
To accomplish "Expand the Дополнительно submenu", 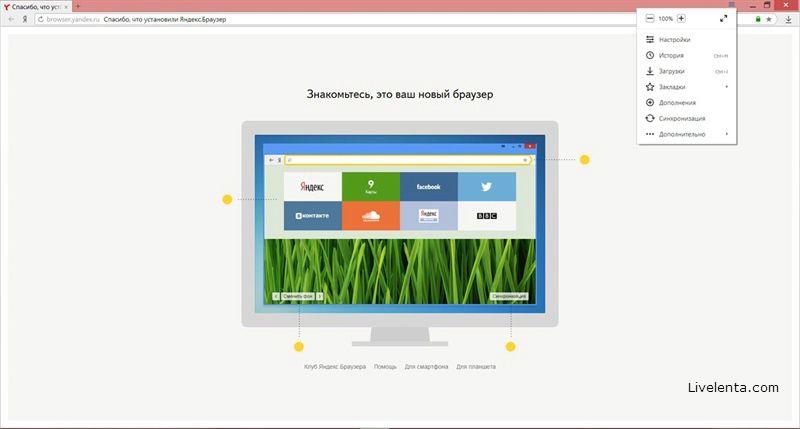I will pos(687,134).
